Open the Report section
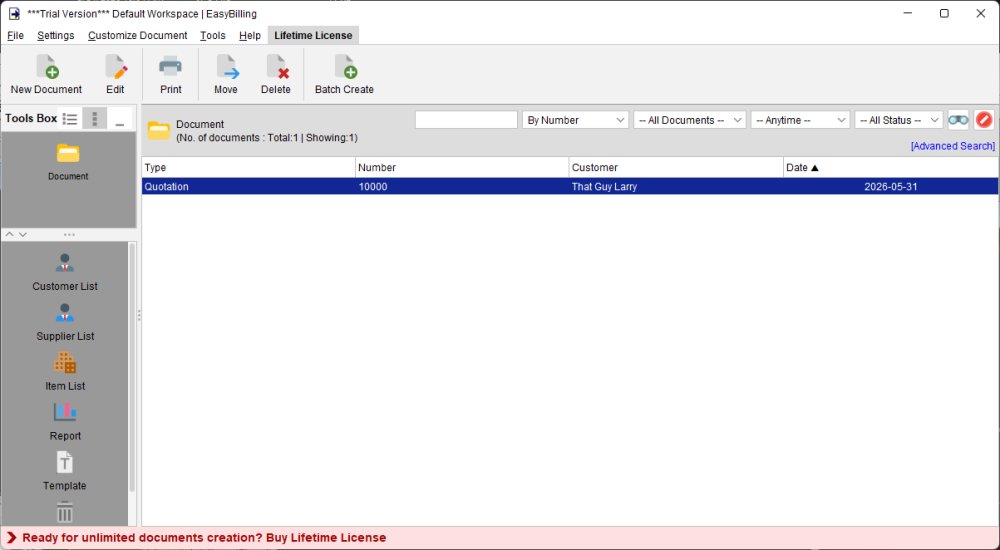This screenshot has height=550, width=1000. [65, 422]
